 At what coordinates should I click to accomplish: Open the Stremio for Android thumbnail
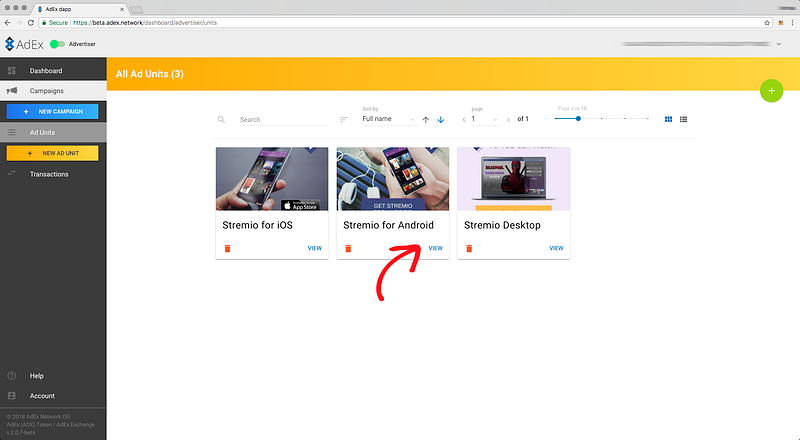point(393,179)
